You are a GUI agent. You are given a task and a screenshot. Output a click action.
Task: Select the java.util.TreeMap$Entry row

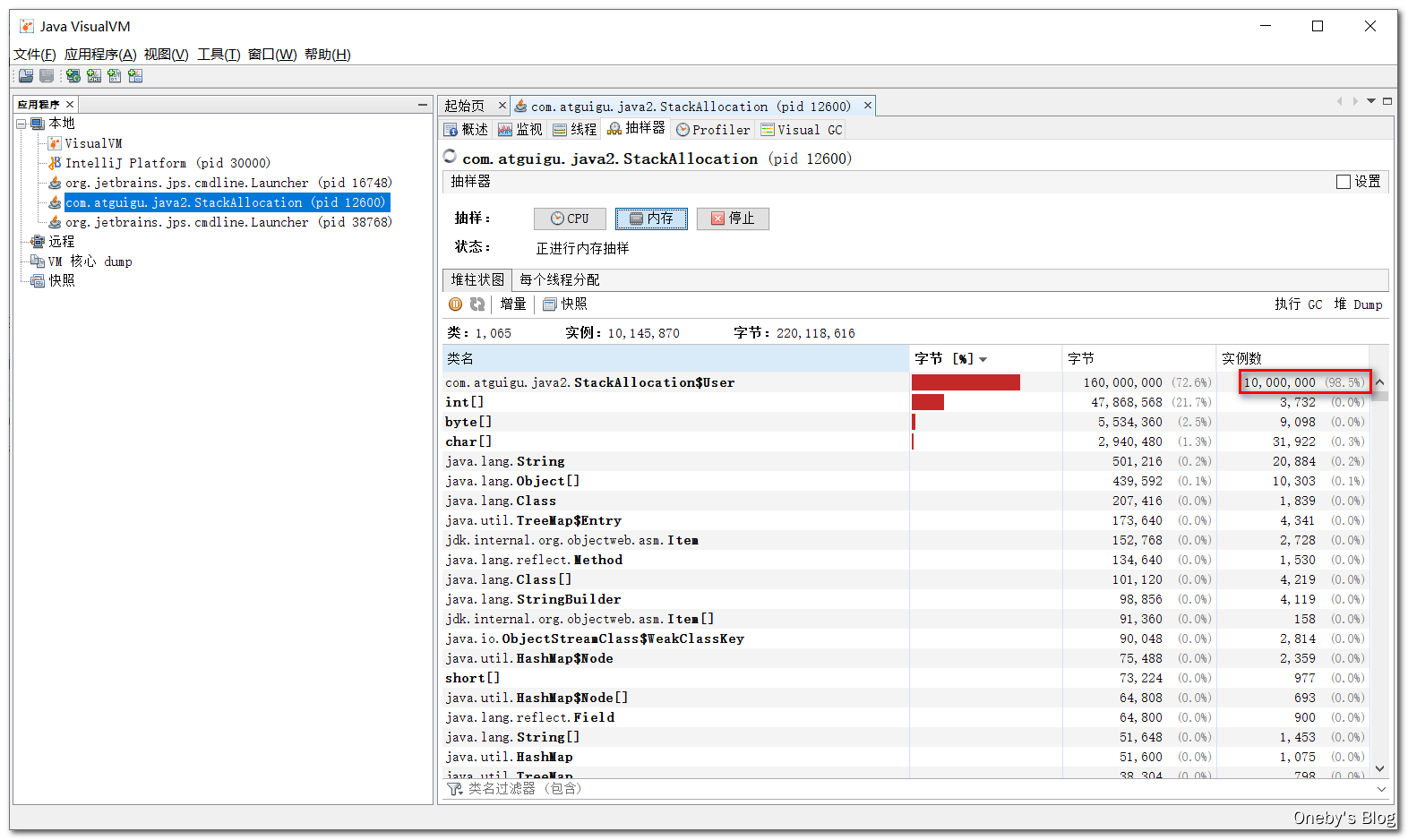906,520
